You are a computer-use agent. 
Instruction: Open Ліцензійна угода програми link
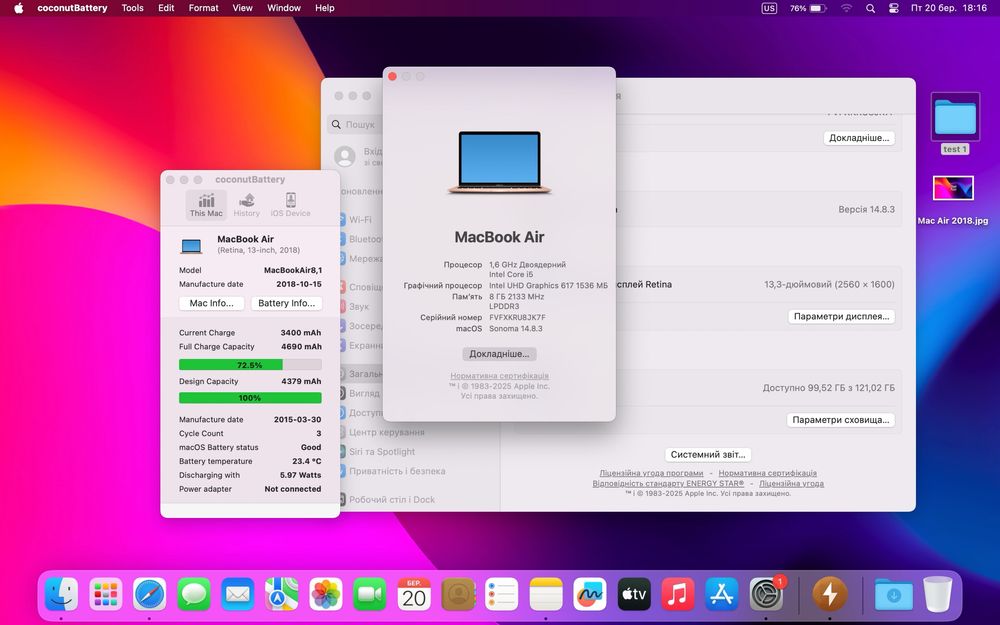click(x=651, y=473)
